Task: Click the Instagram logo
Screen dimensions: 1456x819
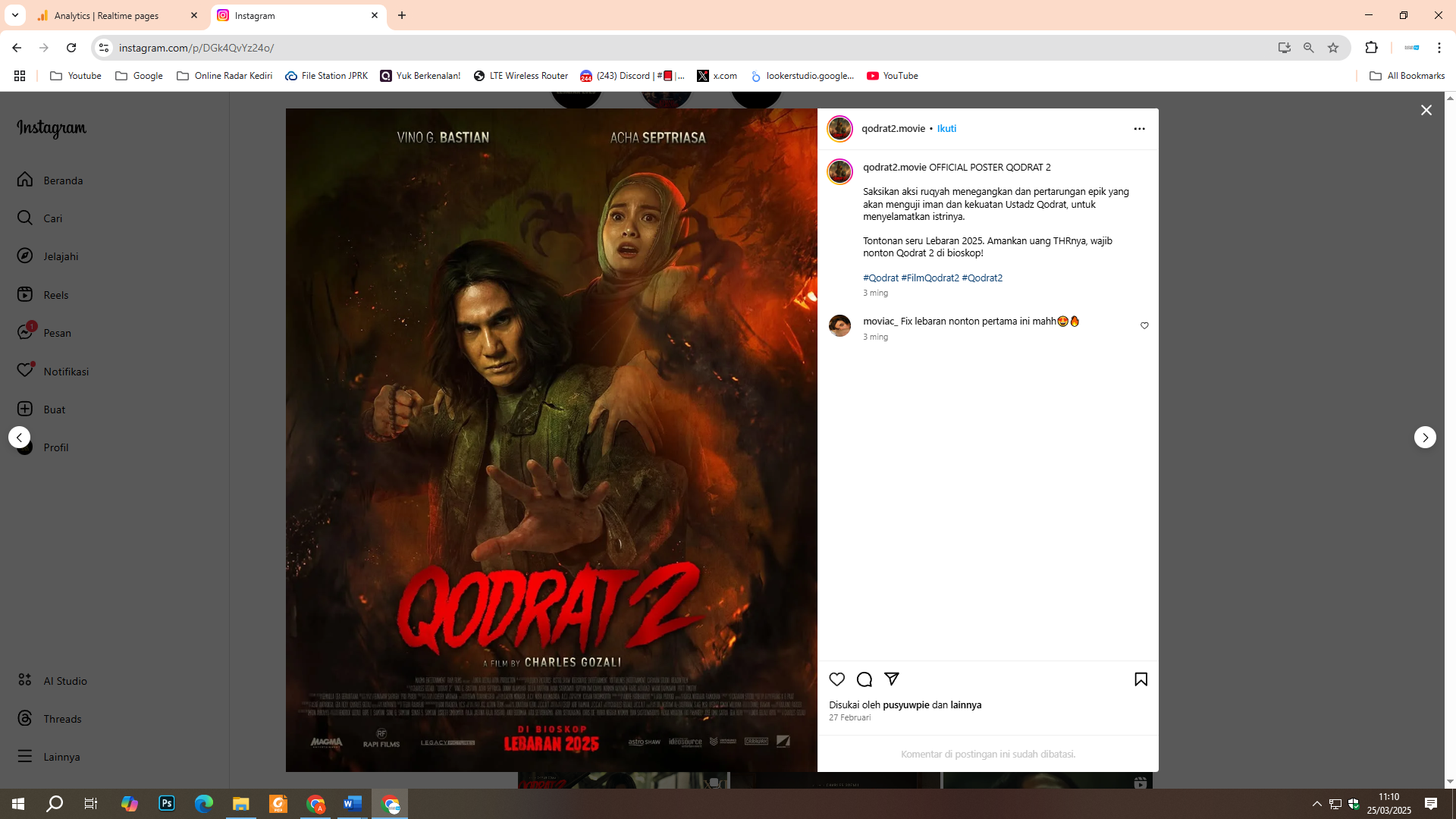Action: click(x=52, y=128)
